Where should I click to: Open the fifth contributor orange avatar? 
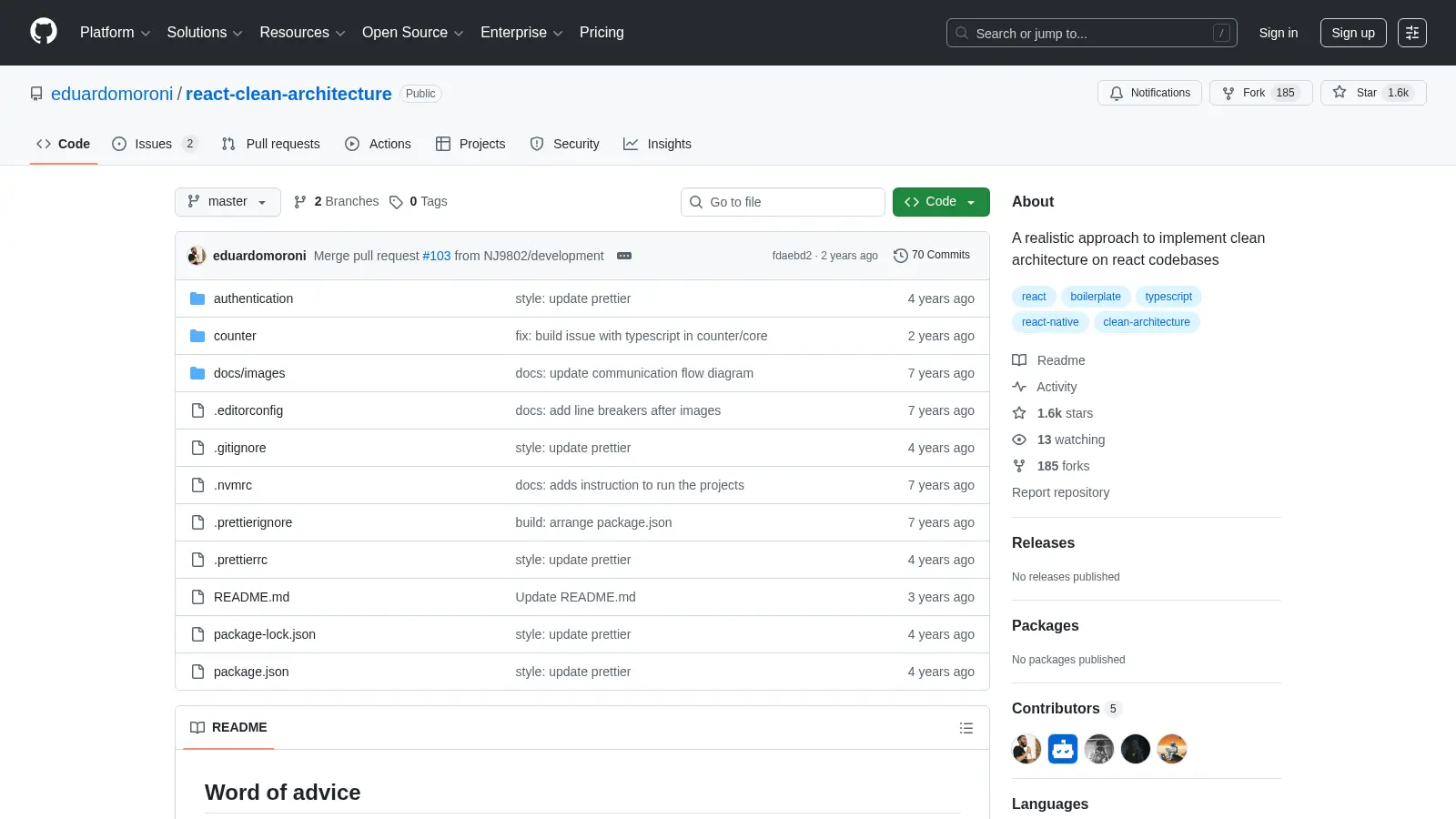pos(1172,749)
